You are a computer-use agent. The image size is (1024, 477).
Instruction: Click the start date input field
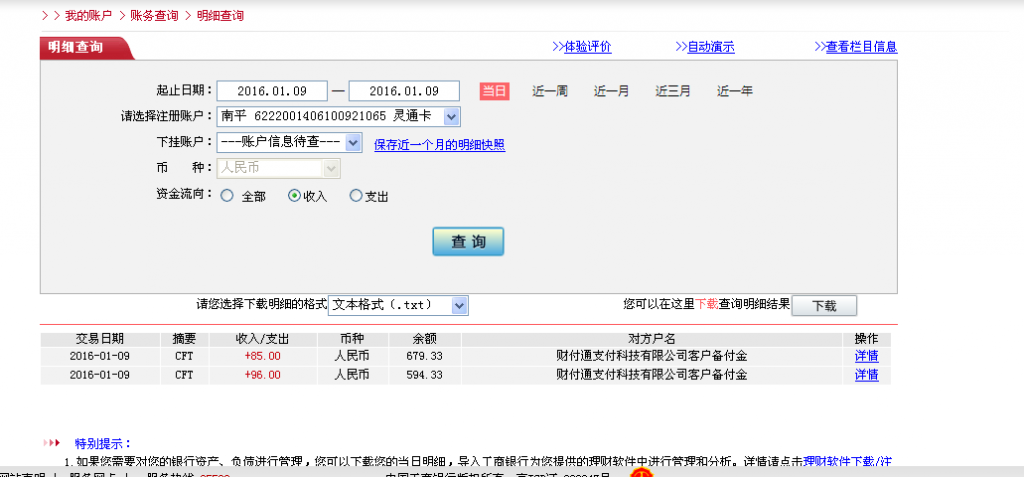271,91
